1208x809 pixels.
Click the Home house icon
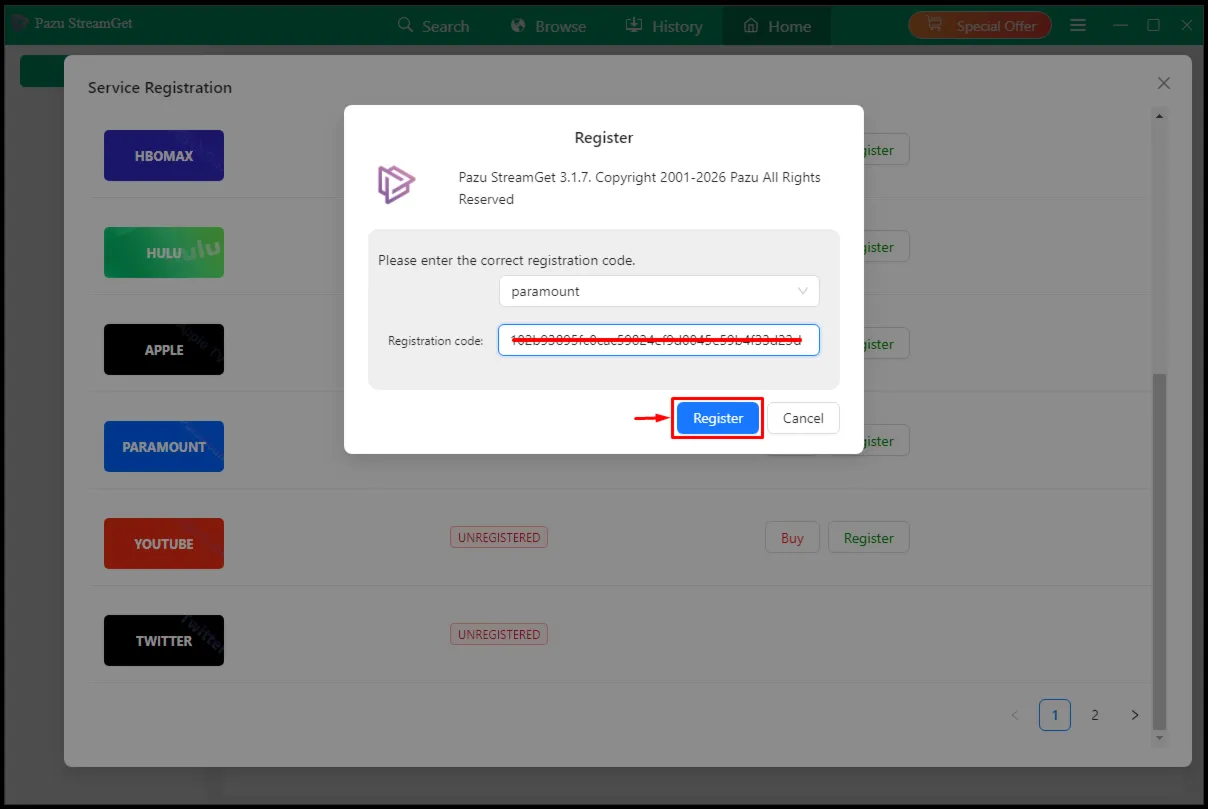pyautogui.click(x=751, y=26)
